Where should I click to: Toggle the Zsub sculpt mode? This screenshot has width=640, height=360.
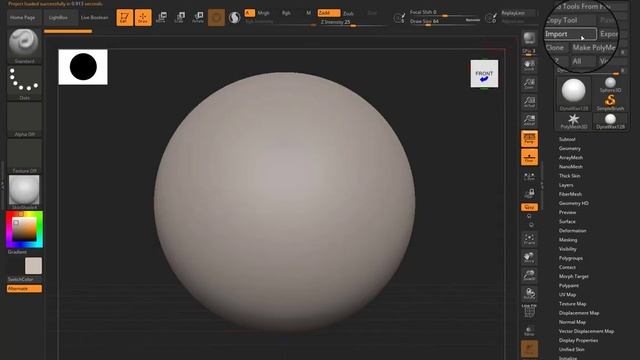(349, 13)
